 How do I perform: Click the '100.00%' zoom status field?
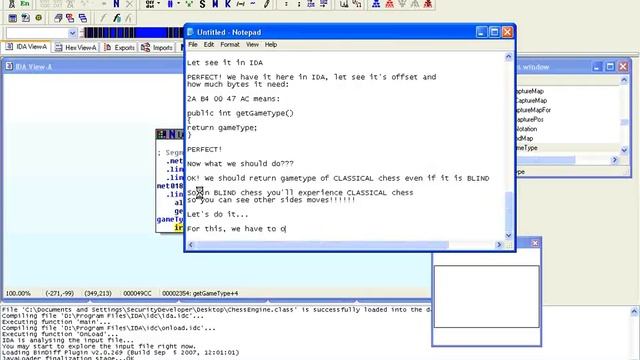[x=18, y=293]
